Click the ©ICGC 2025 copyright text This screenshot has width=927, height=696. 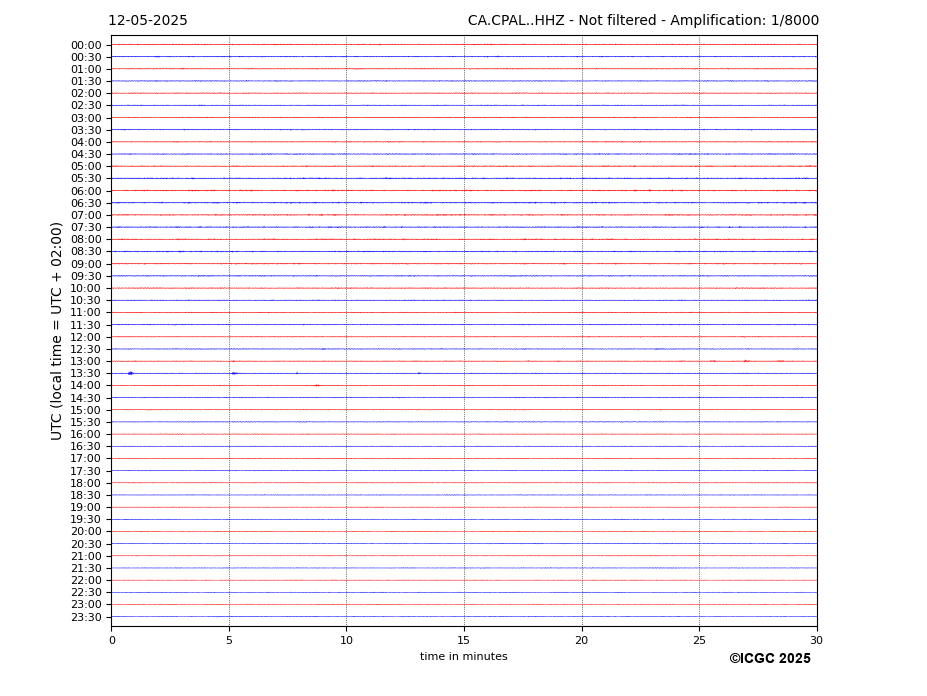click(x=770, y=659)
